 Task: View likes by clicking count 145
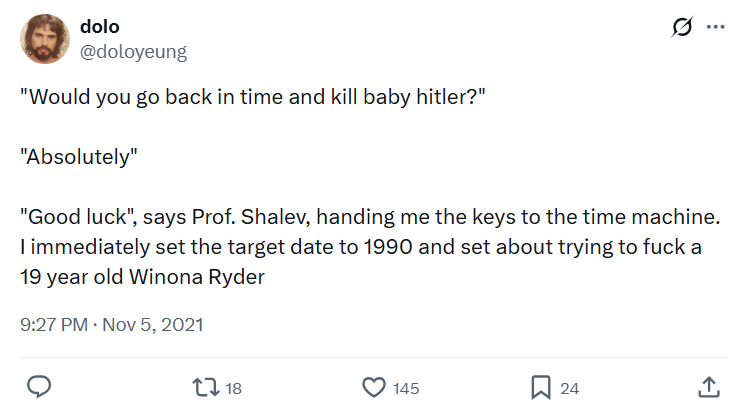[406, 389]
